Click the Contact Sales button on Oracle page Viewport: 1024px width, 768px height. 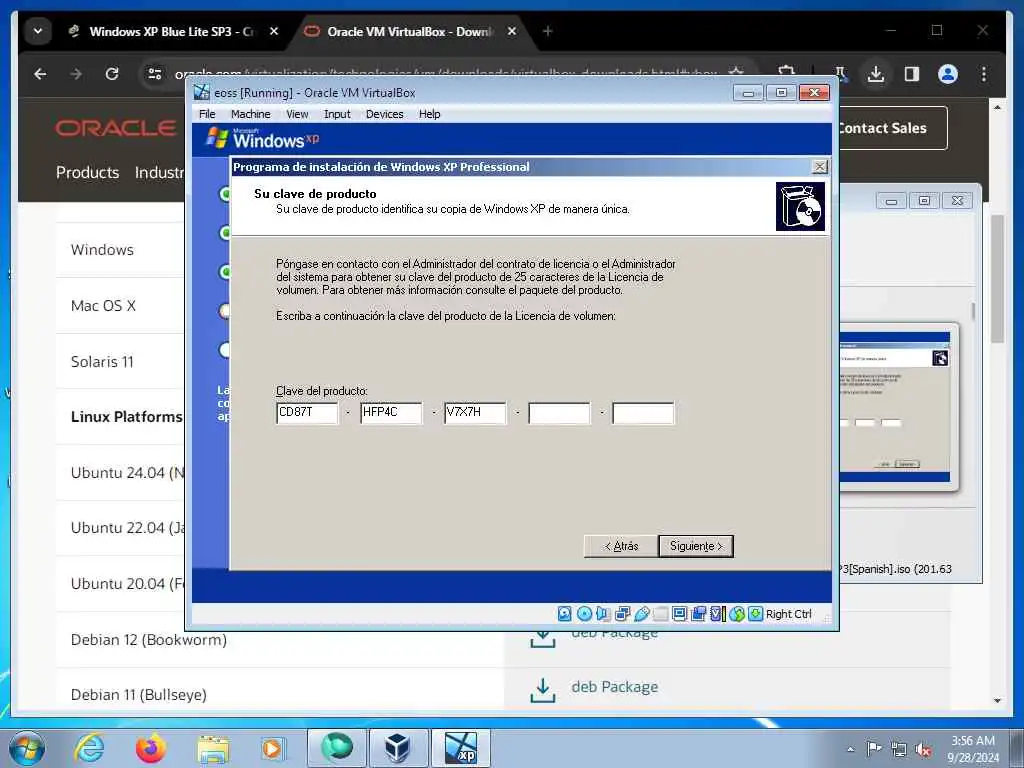coord(893,128)
